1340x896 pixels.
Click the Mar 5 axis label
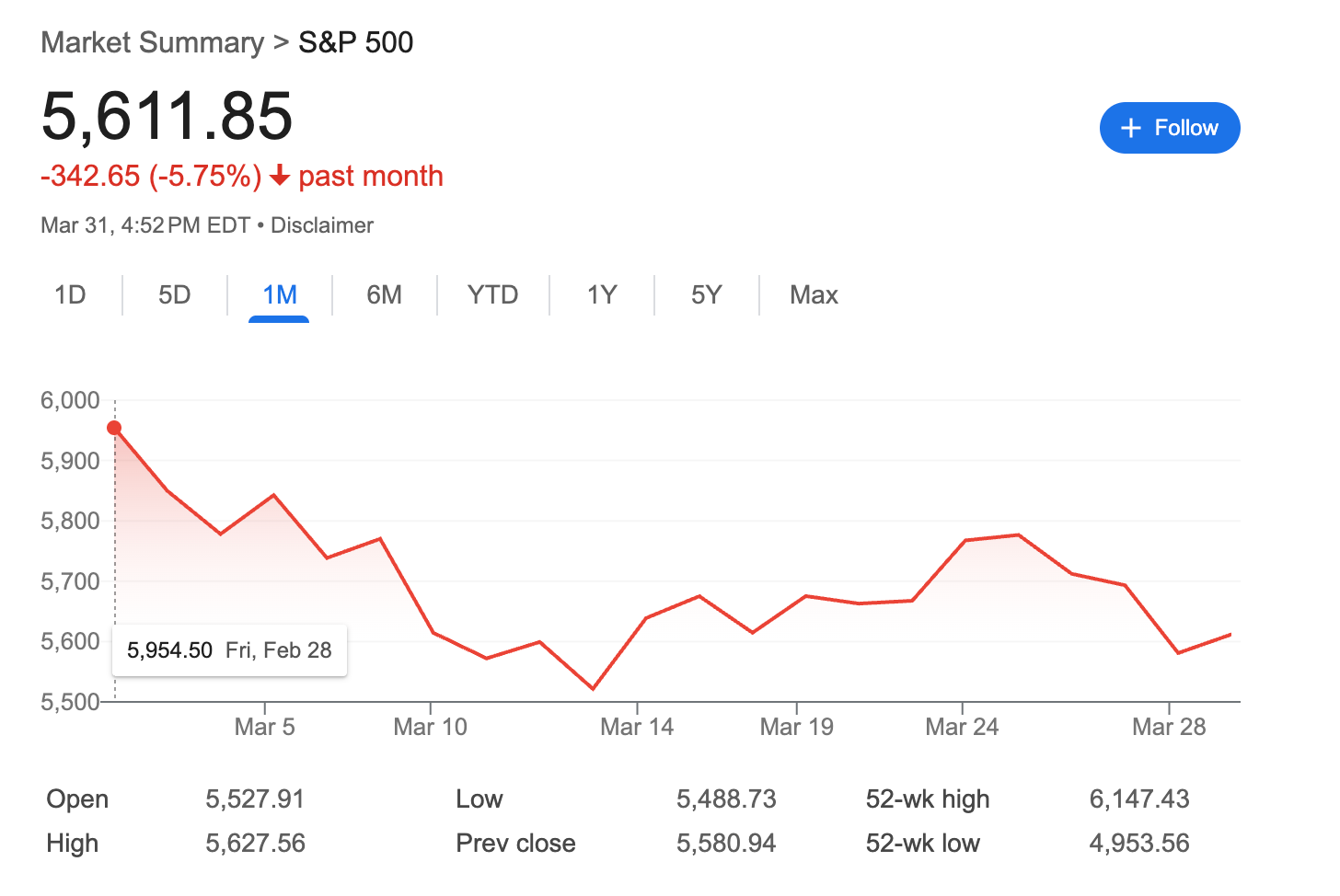click(265, 727)
